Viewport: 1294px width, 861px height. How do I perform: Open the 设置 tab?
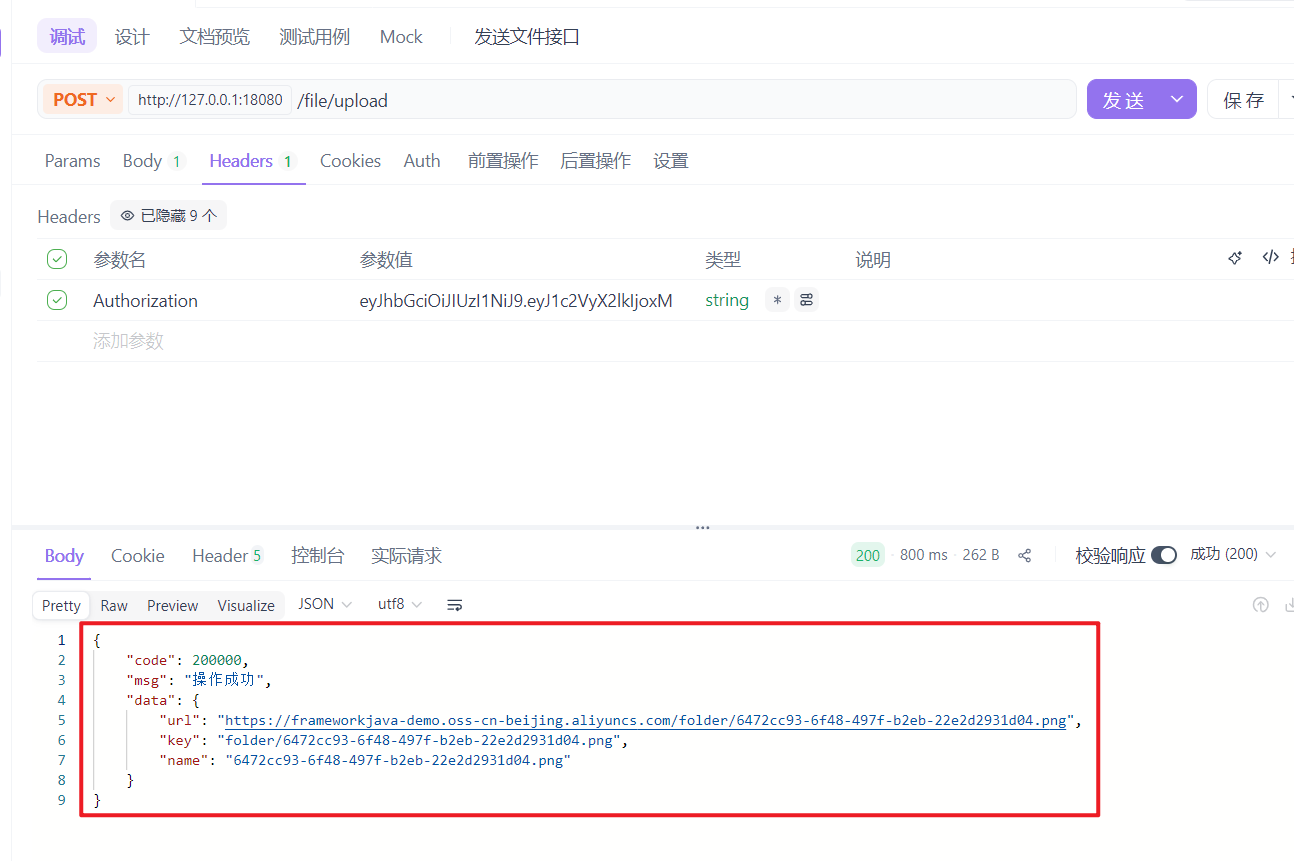point(671,161)
